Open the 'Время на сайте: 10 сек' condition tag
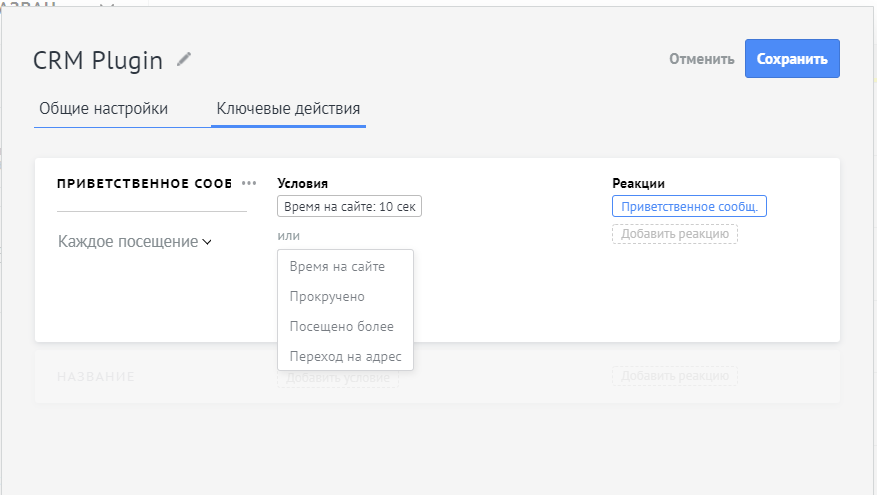 pyautogui.click(x=349, y=206)
